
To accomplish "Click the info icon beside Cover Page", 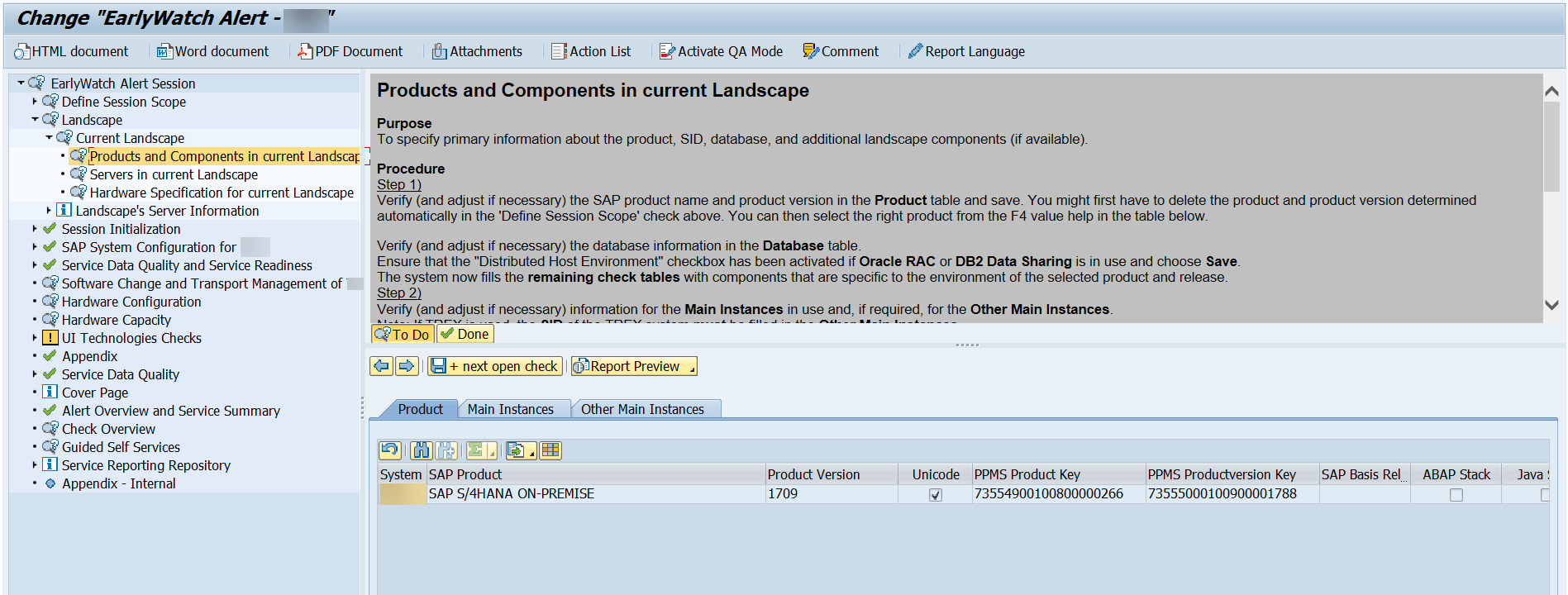I will [50, 393].
